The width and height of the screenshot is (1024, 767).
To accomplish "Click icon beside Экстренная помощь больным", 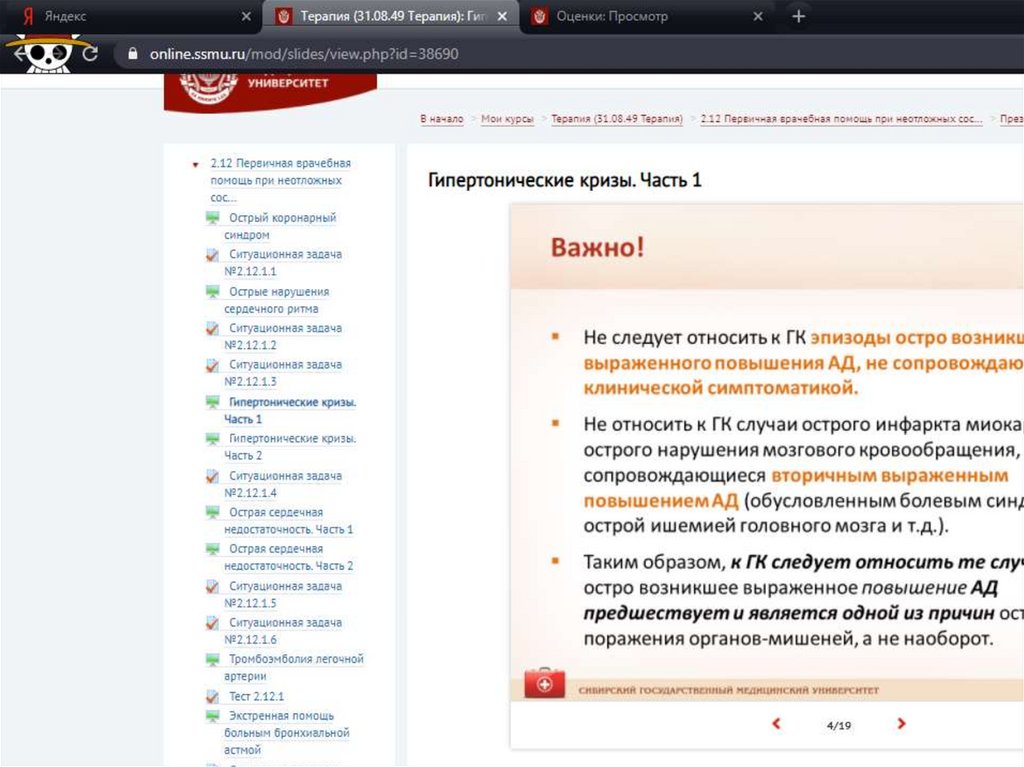I will point(212,716).
